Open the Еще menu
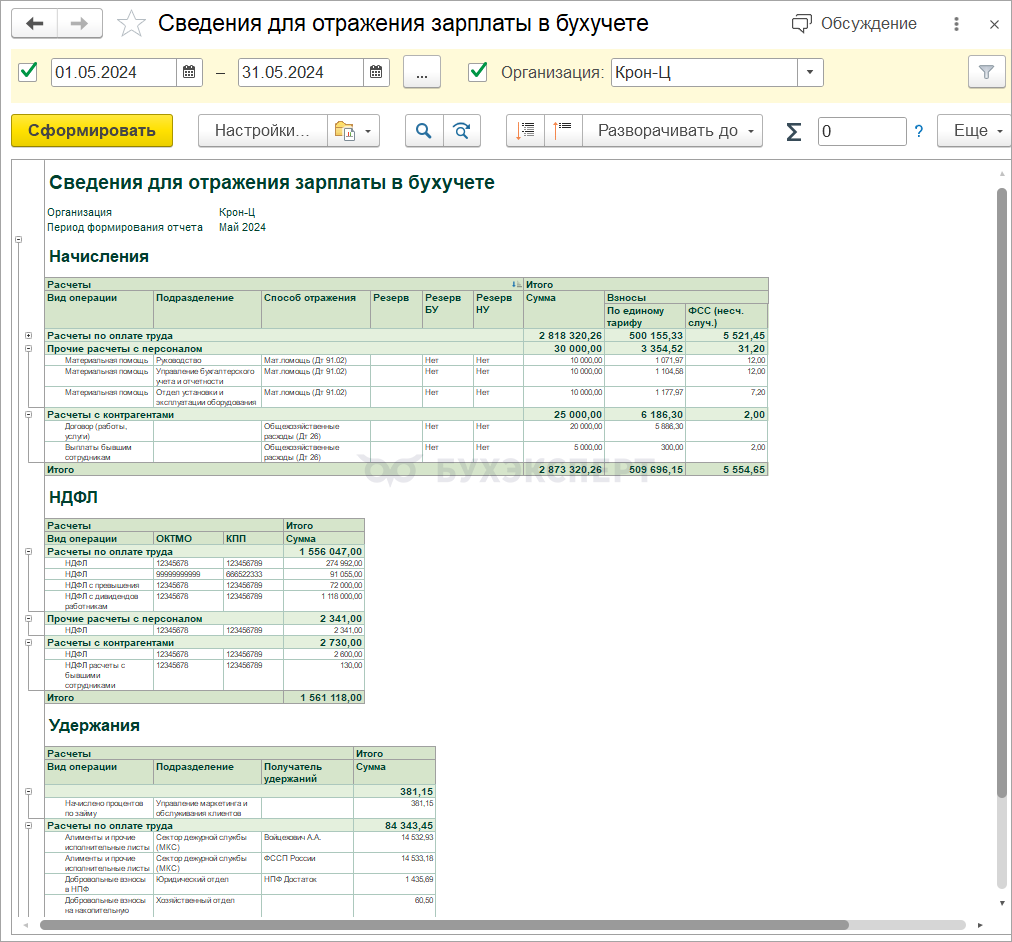Screen dimensions: 1012x942 click(x=977, y=131)
